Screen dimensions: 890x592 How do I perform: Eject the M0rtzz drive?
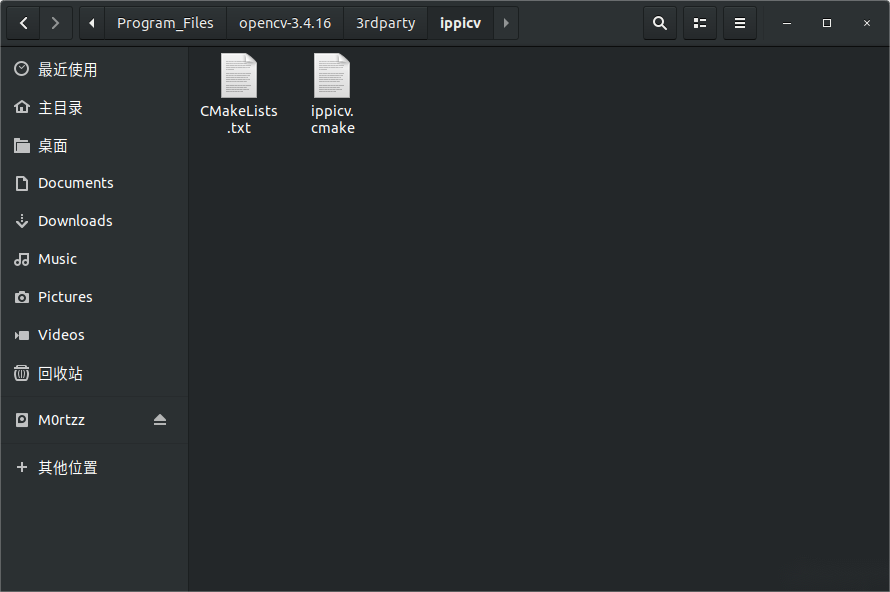click(x=160, y=419)
